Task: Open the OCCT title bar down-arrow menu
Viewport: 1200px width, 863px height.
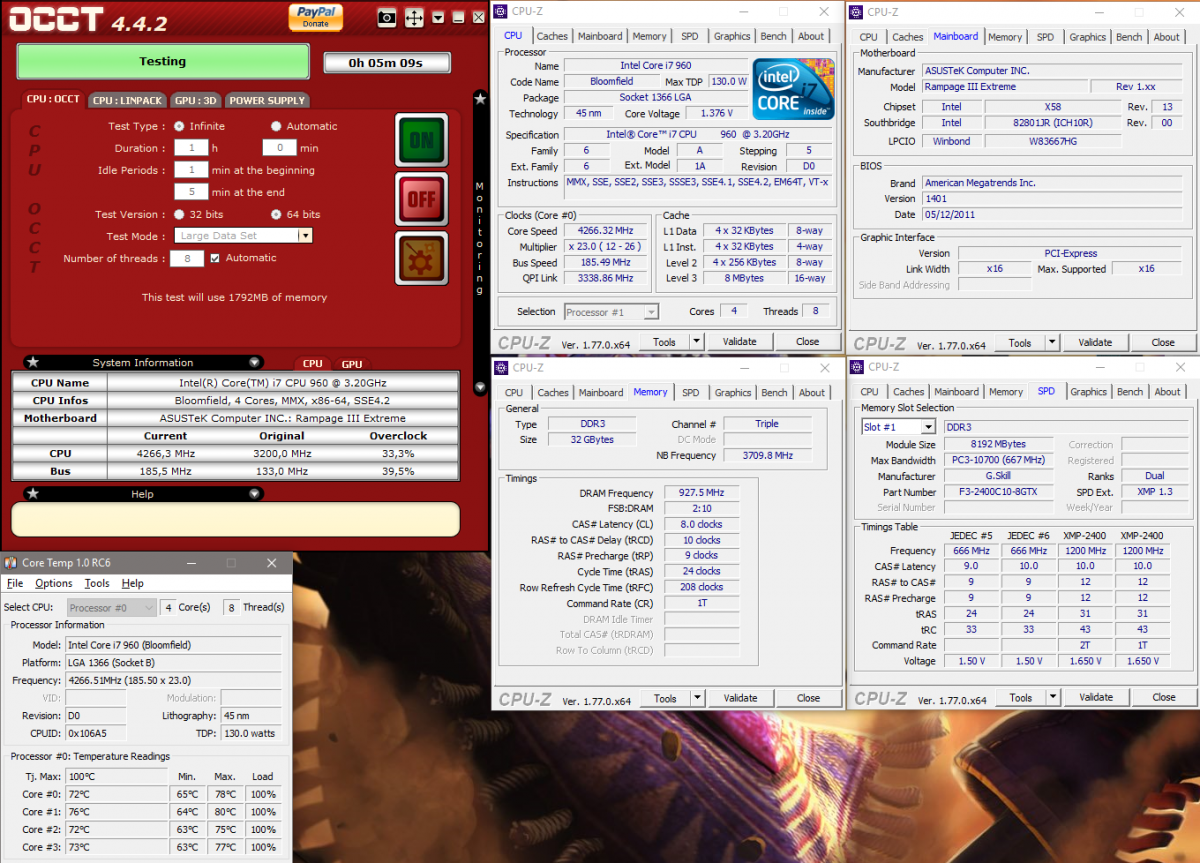Action: (x=437, y=17)
